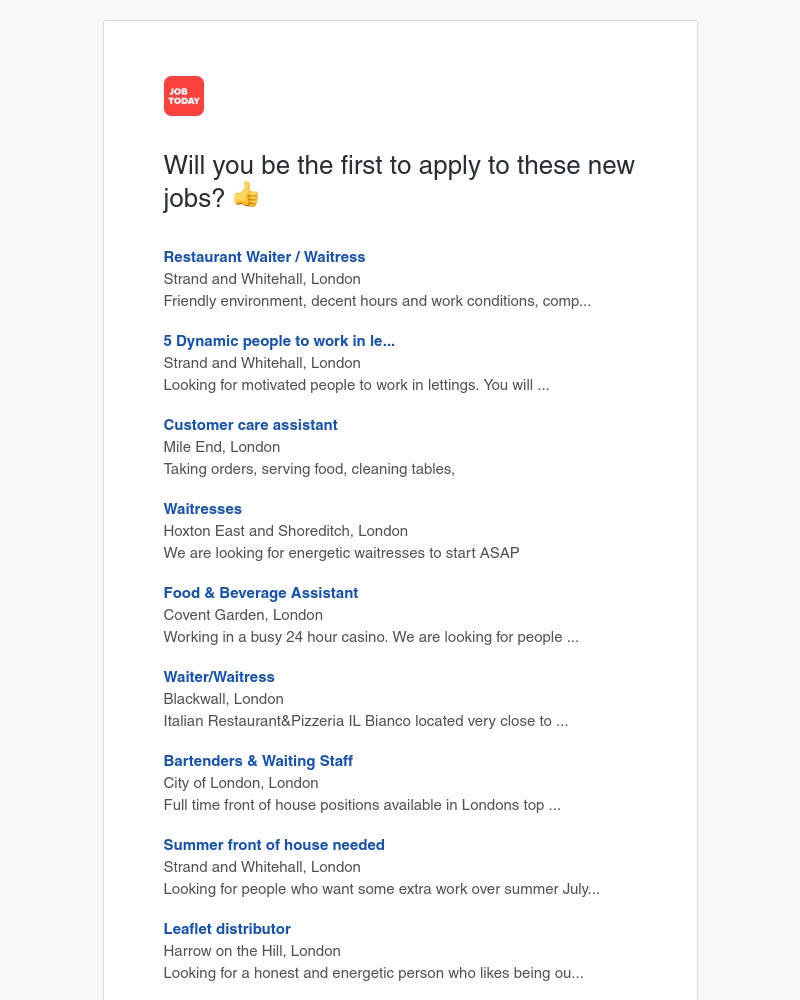The height and width of the screenshot is (1000, 800).
Task: Click the heading about applying to new jobs
Action: (x=399, y=181)
